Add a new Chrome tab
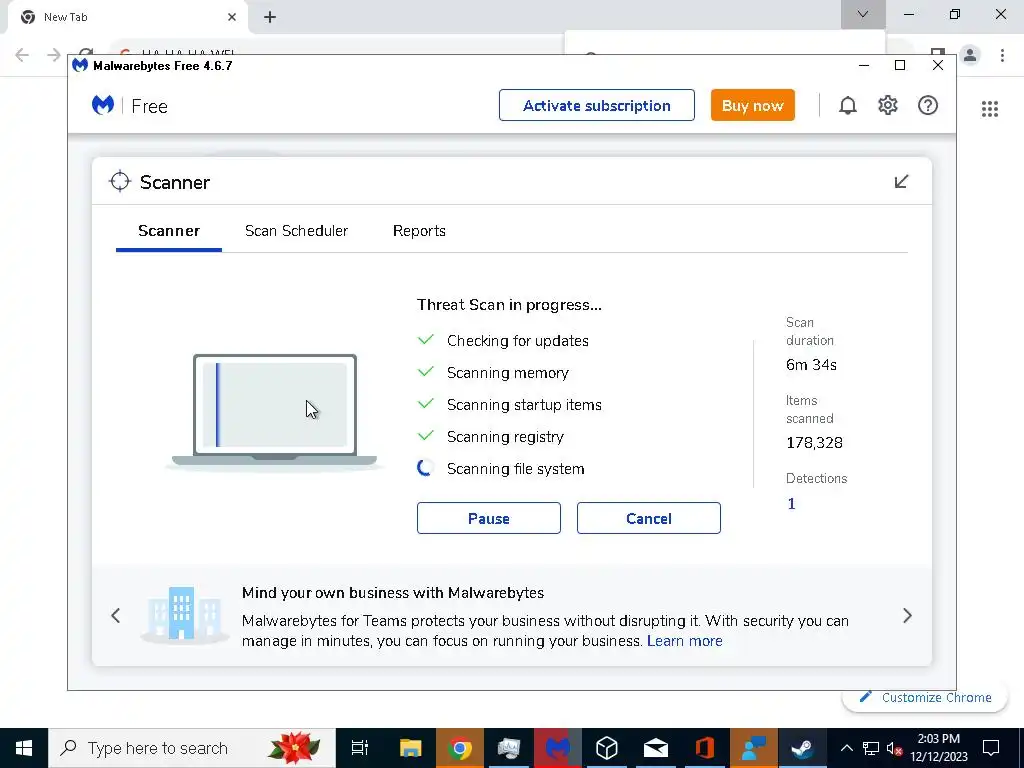Viewport: 1024px width, 768px height. (x=270, y=17)
